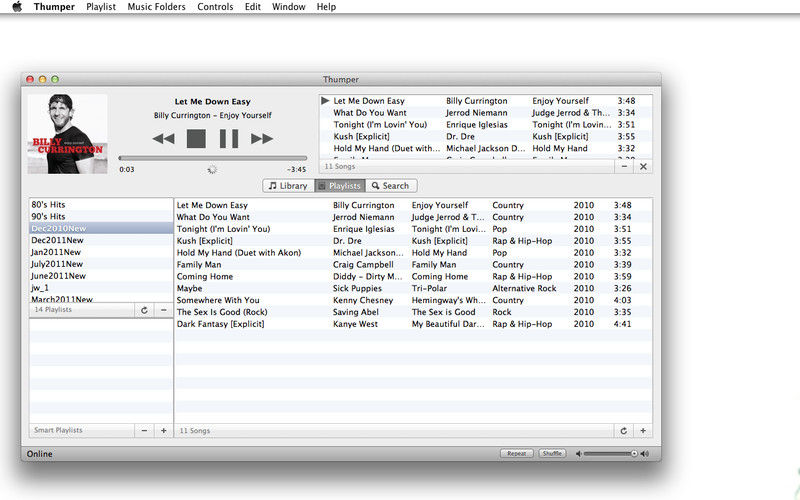
Task: Click the Billy Currington album artwork
Action: [x=67, y=134]
